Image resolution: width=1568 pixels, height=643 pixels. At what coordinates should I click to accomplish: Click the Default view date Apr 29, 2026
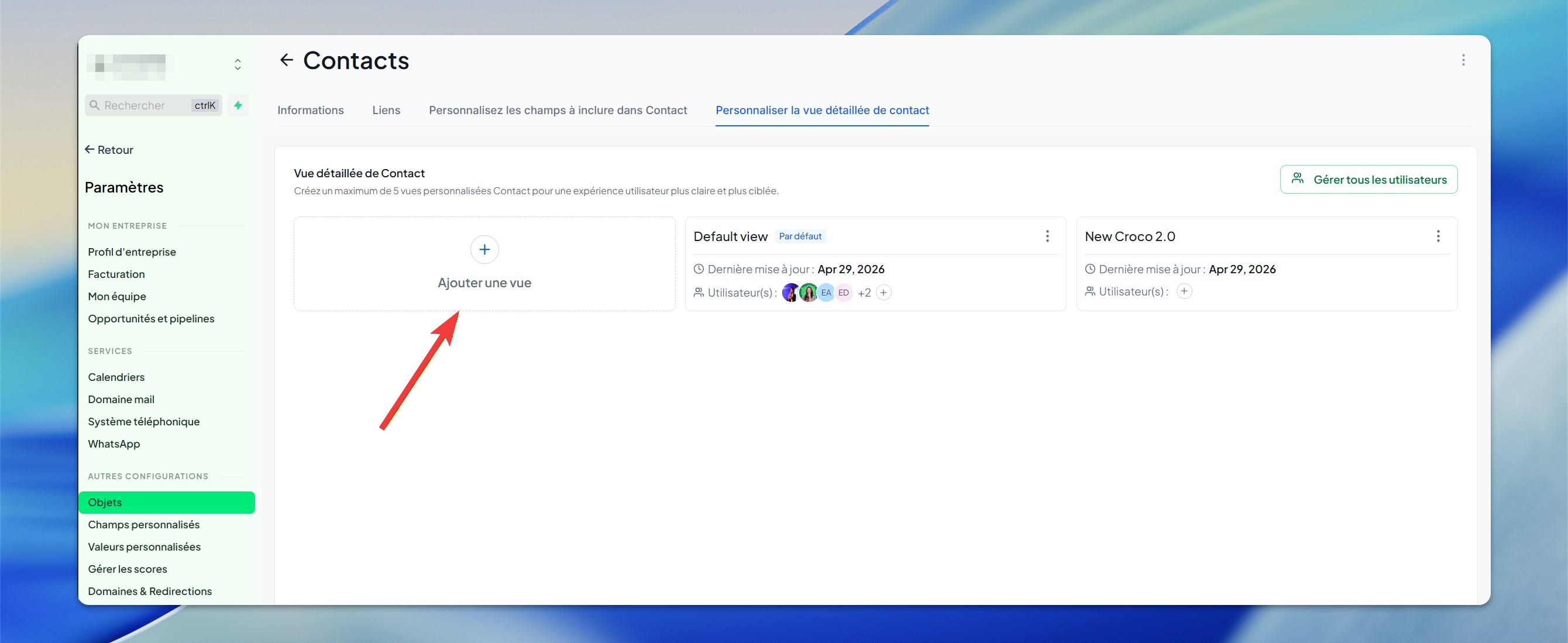pos(850,269)
